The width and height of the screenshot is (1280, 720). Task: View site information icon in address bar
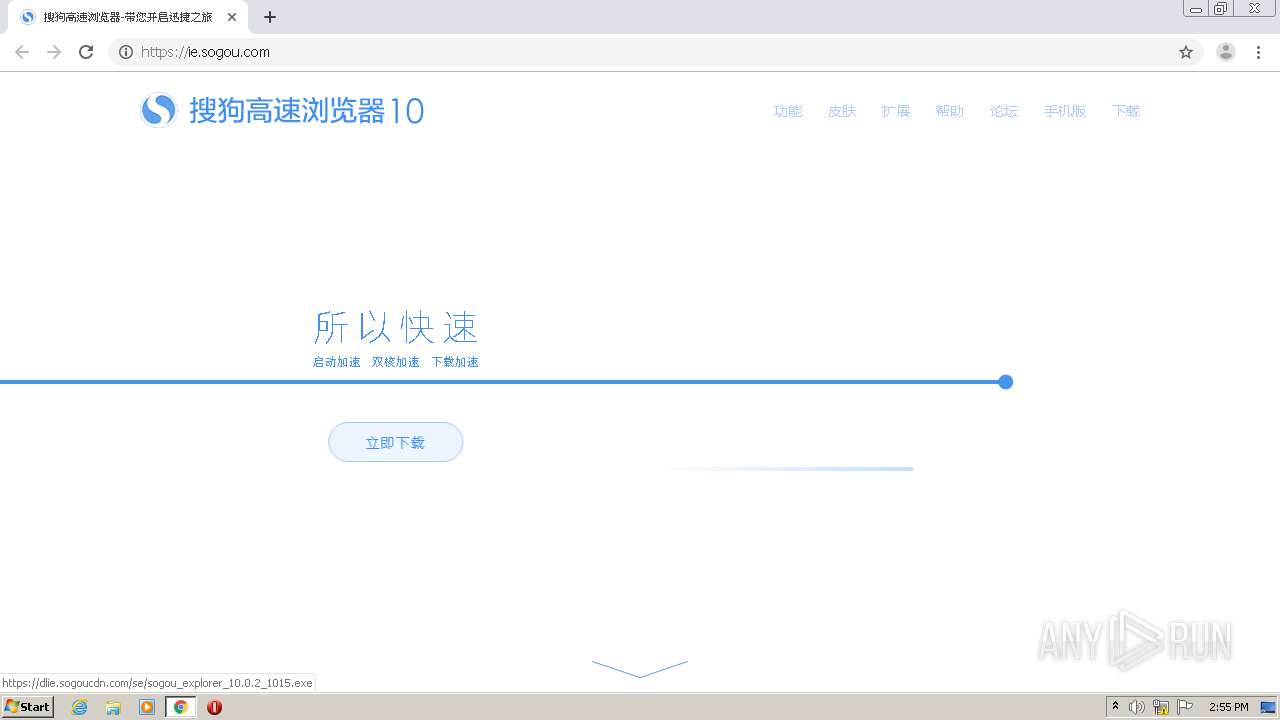coord(126,52)
